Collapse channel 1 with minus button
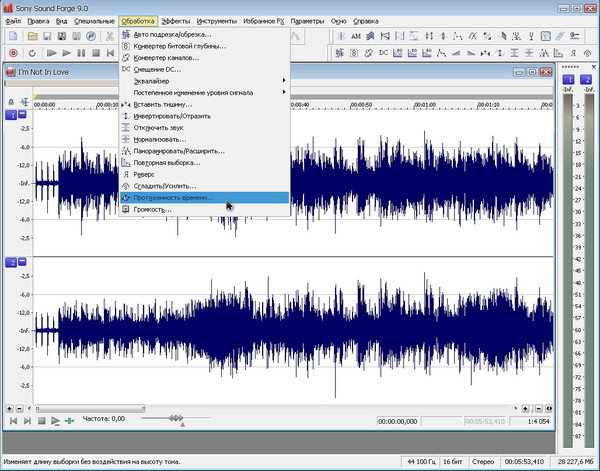Screen dimensions: 600x471 (22, 114)
